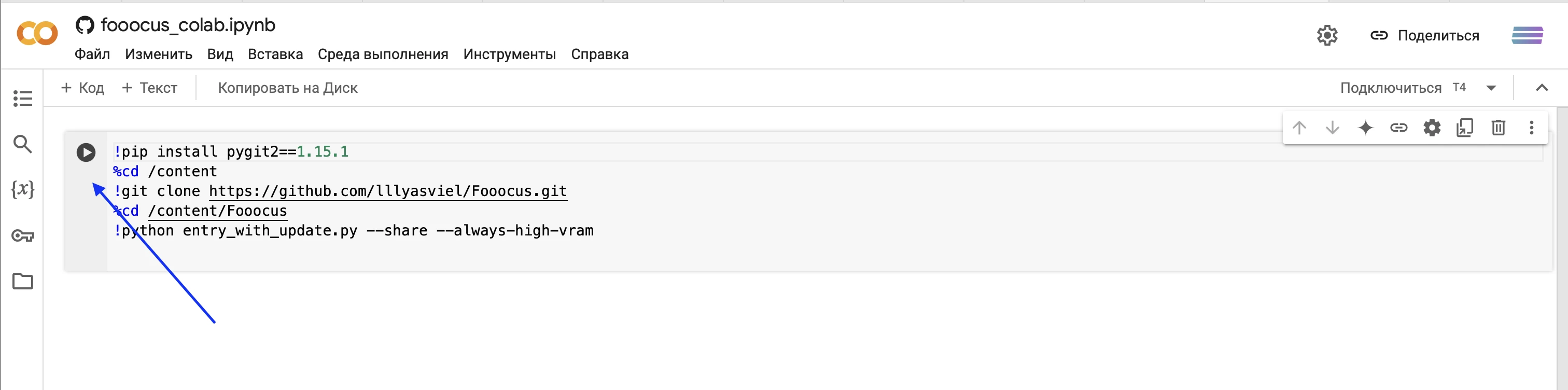This screenshot has width=1568, height=390.
Task: Click the Gemini sparkle icon on cell
Action: 1365,128
